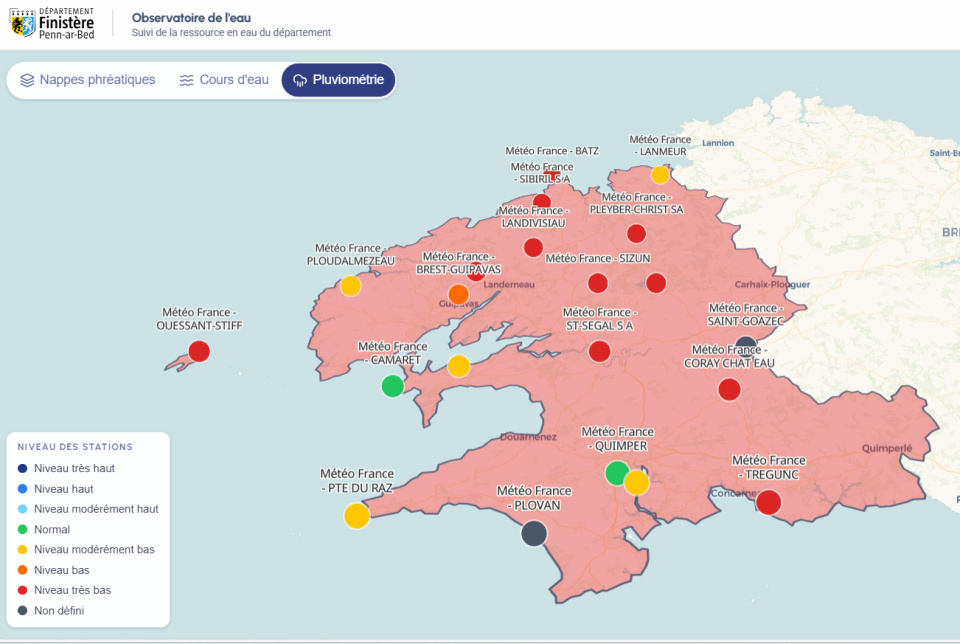The width and height of the screenshot is (960, 644).
Task: Click the Quimperlé town label
Action: coord(887,448)
